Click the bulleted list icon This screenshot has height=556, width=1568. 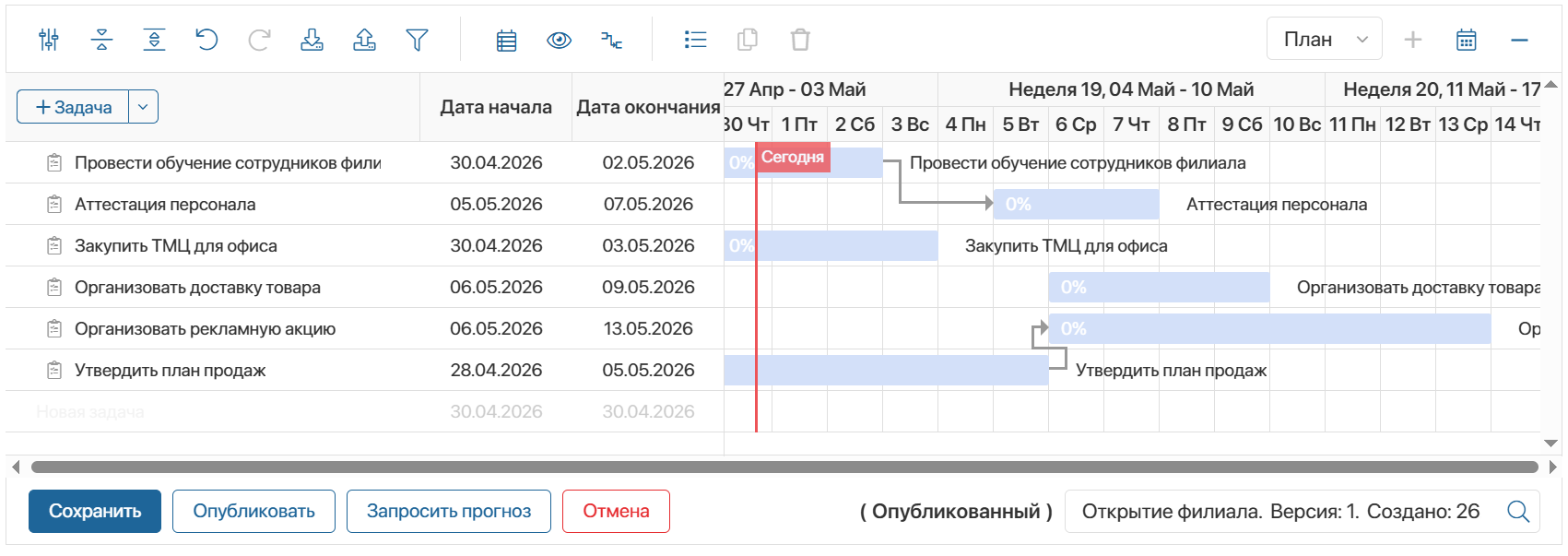click(x=695, y=40)
